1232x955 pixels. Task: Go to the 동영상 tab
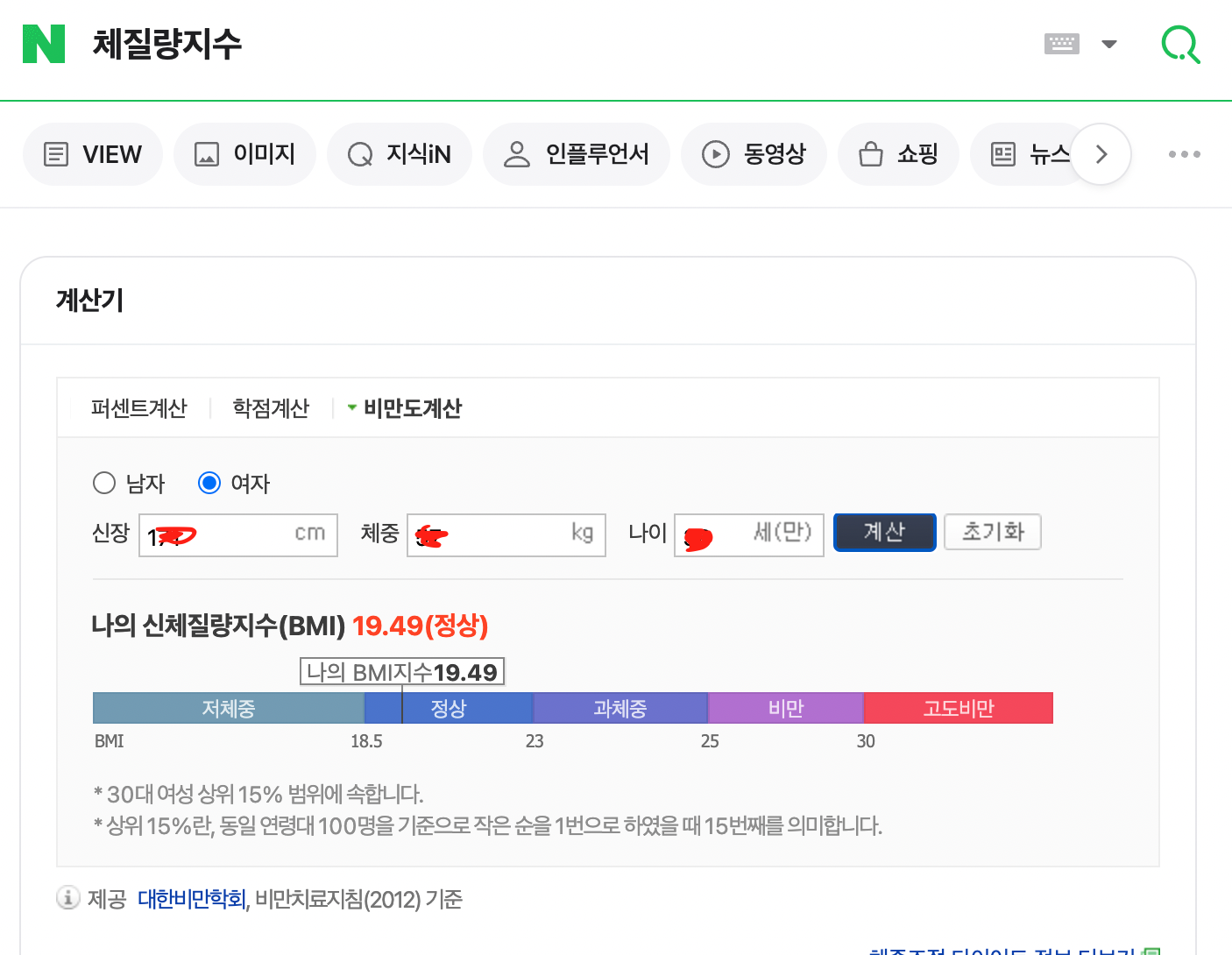pyautogui.click(x=754, y=154)
